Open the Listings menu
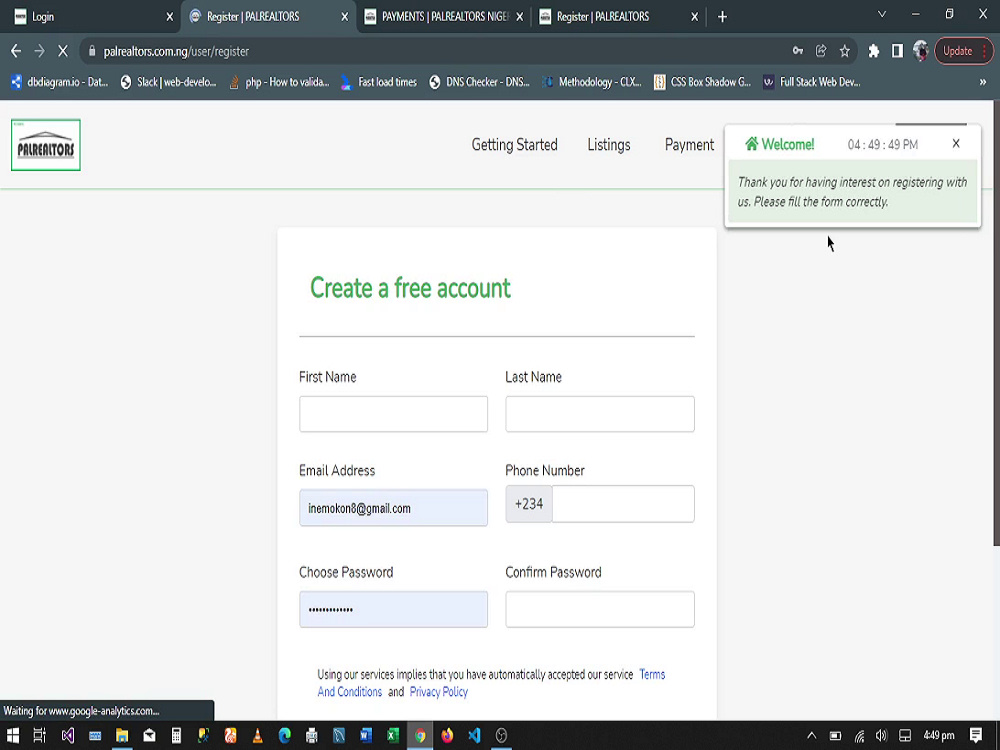The image size is (1000, 750). click(x=608, y=145)
